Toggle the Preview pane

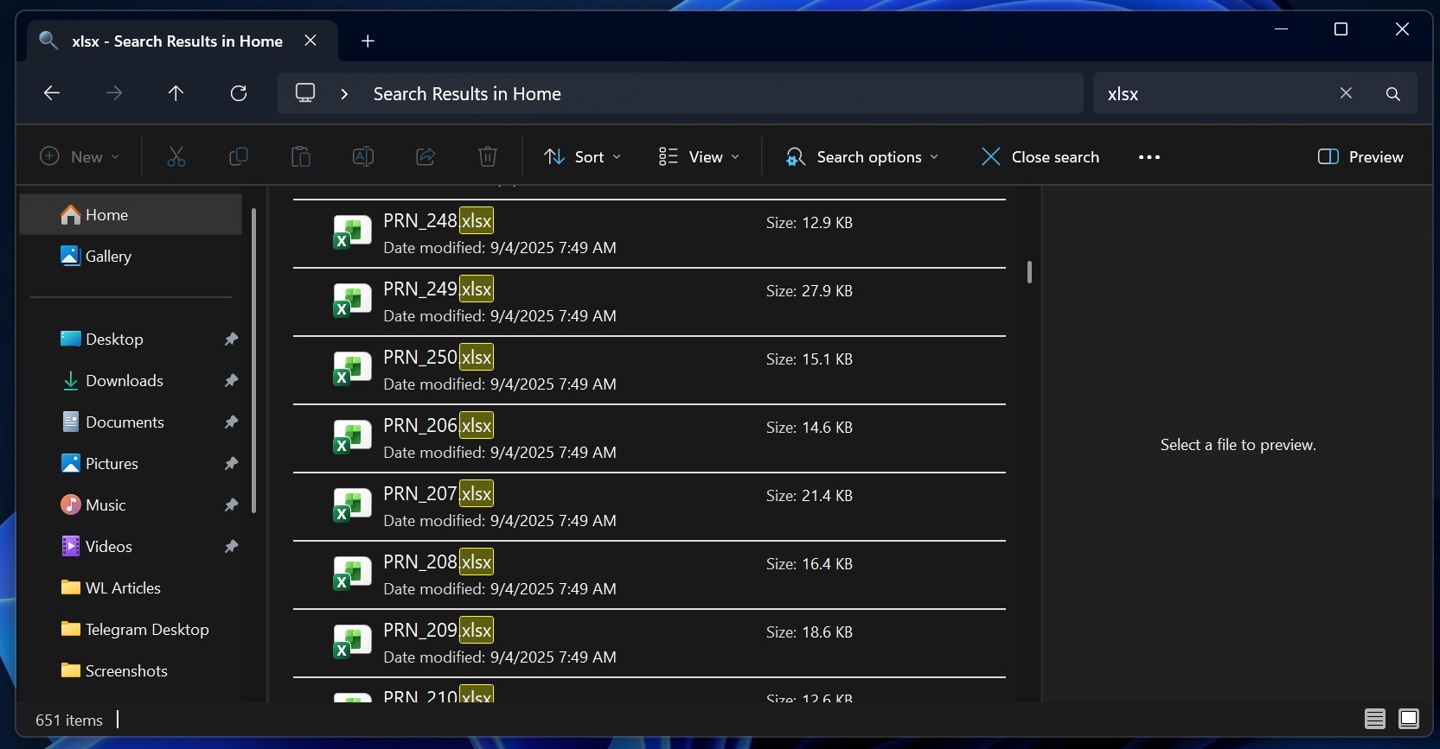point(1359,156)
